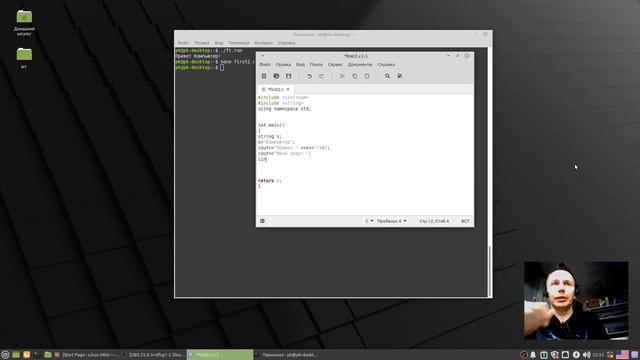Viewport: 640px width, 360px height.
Task: Click the Paste icon in editor toolbar
Action: click(x=367, y=76)
